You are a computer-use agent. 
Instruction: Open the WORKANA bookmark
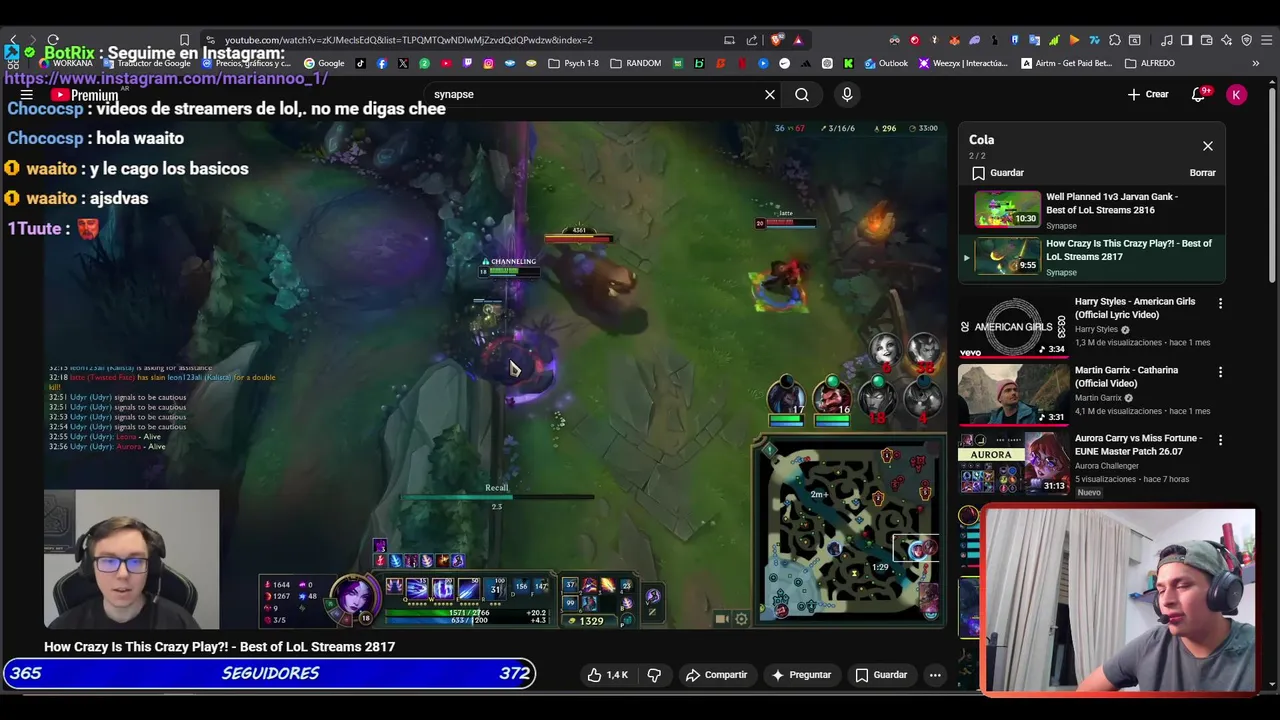tap(66, 63)
